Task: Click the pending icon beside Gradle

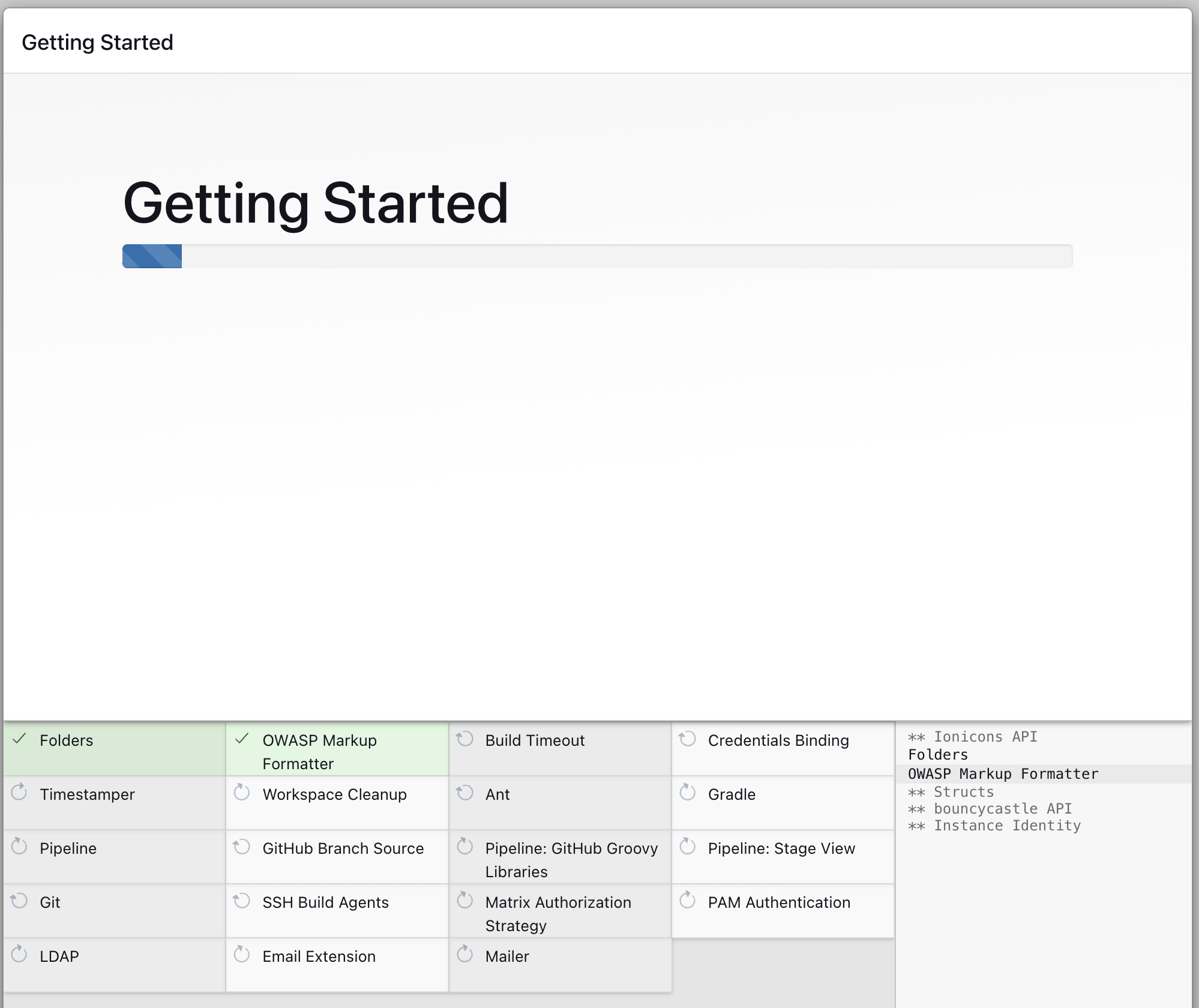Action: click(688, 793)
